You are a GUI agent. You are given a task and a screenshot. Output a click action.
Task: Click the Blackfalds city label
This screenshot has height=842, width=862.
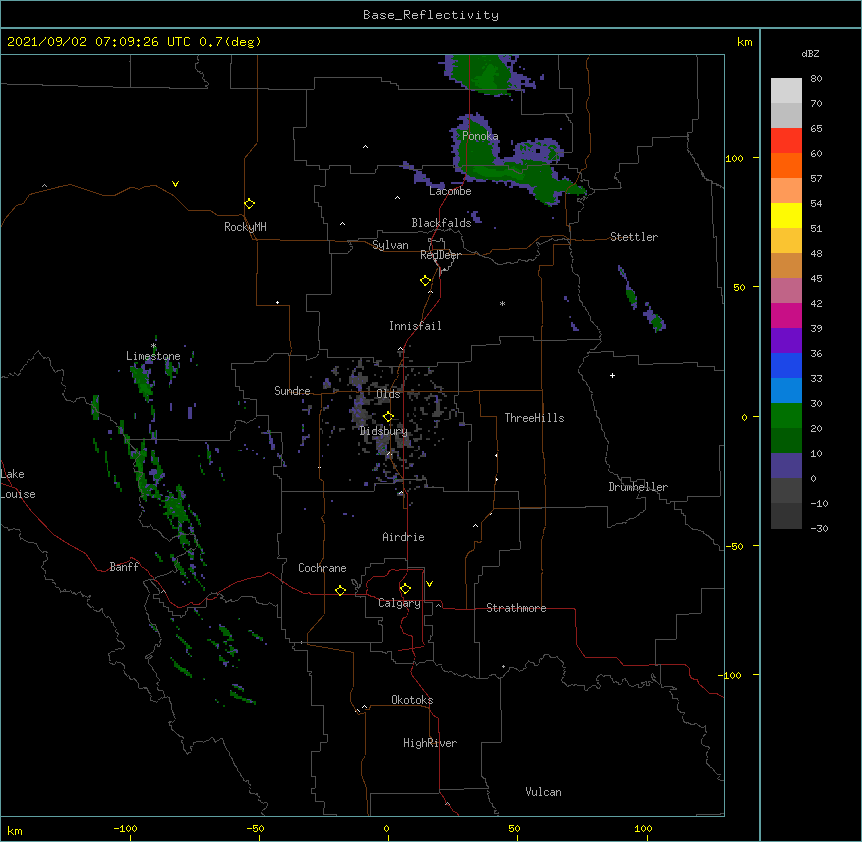click(441, 223)
